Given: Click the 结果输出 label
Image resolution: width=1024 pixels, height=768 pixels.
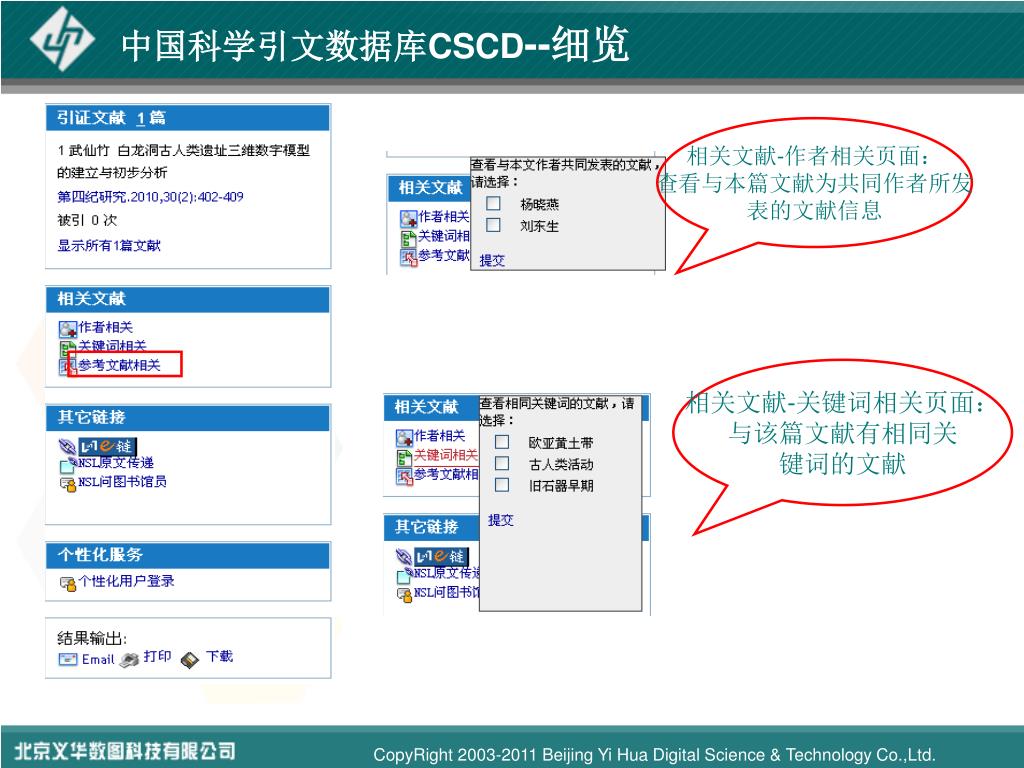Looking at the screenshot, I should (92, 637).
